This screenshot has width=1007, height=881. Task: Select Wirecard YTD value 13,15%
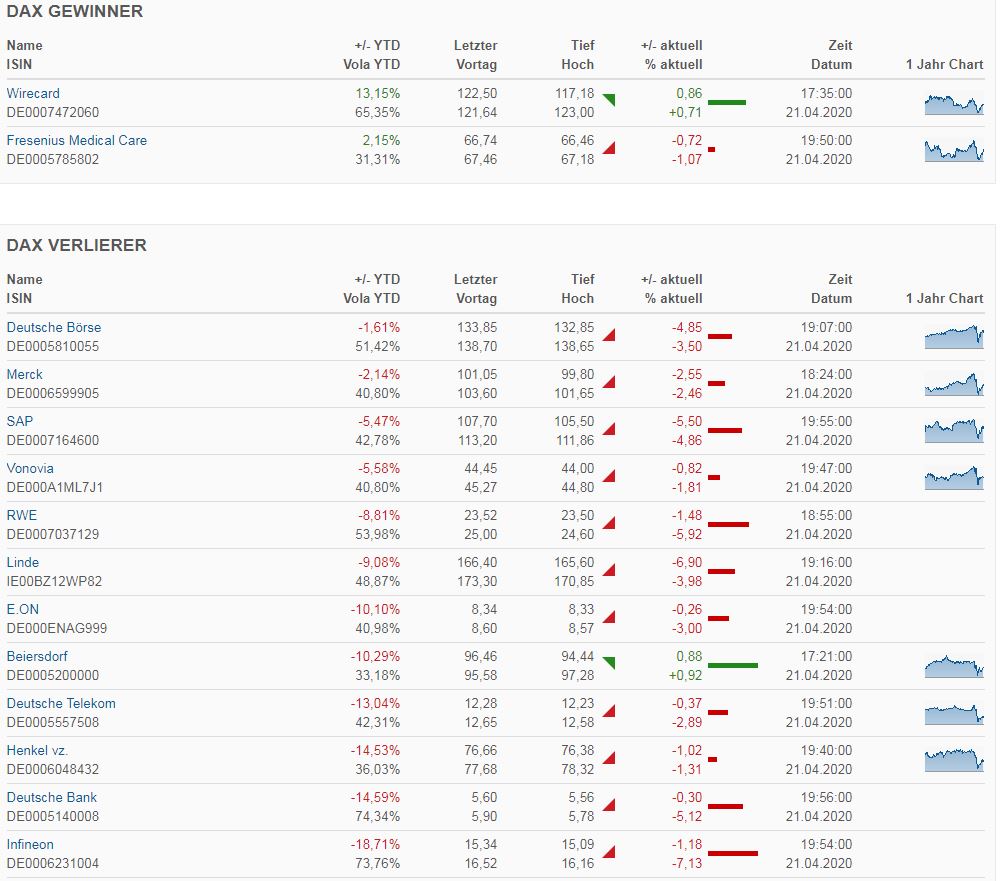point(378,93)
